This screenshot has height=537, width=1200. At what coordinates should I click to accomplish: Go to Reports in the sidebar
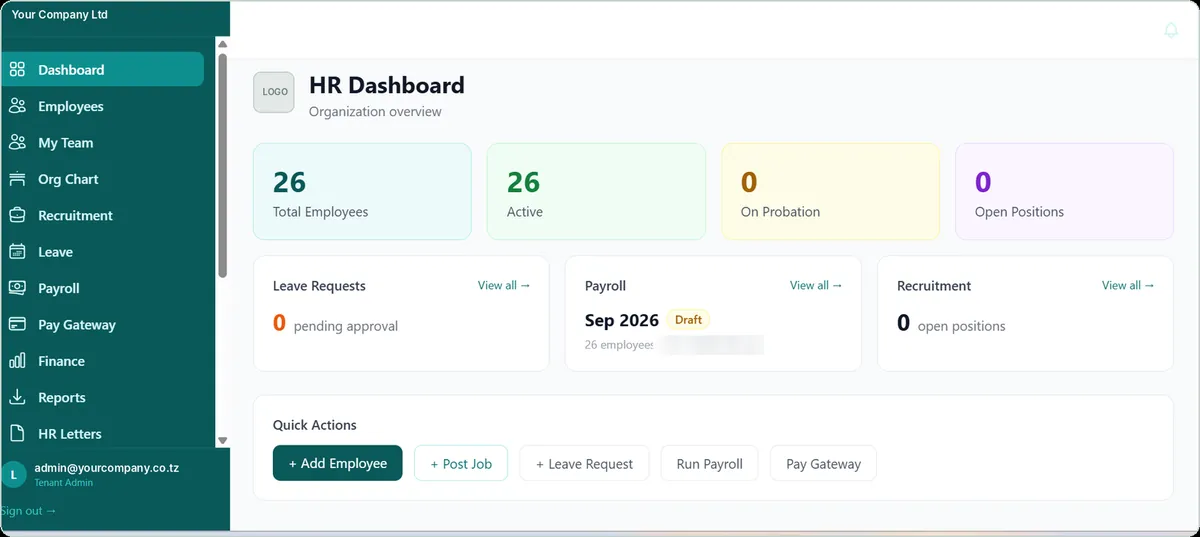pyautogui.click(x=103, y=397)
